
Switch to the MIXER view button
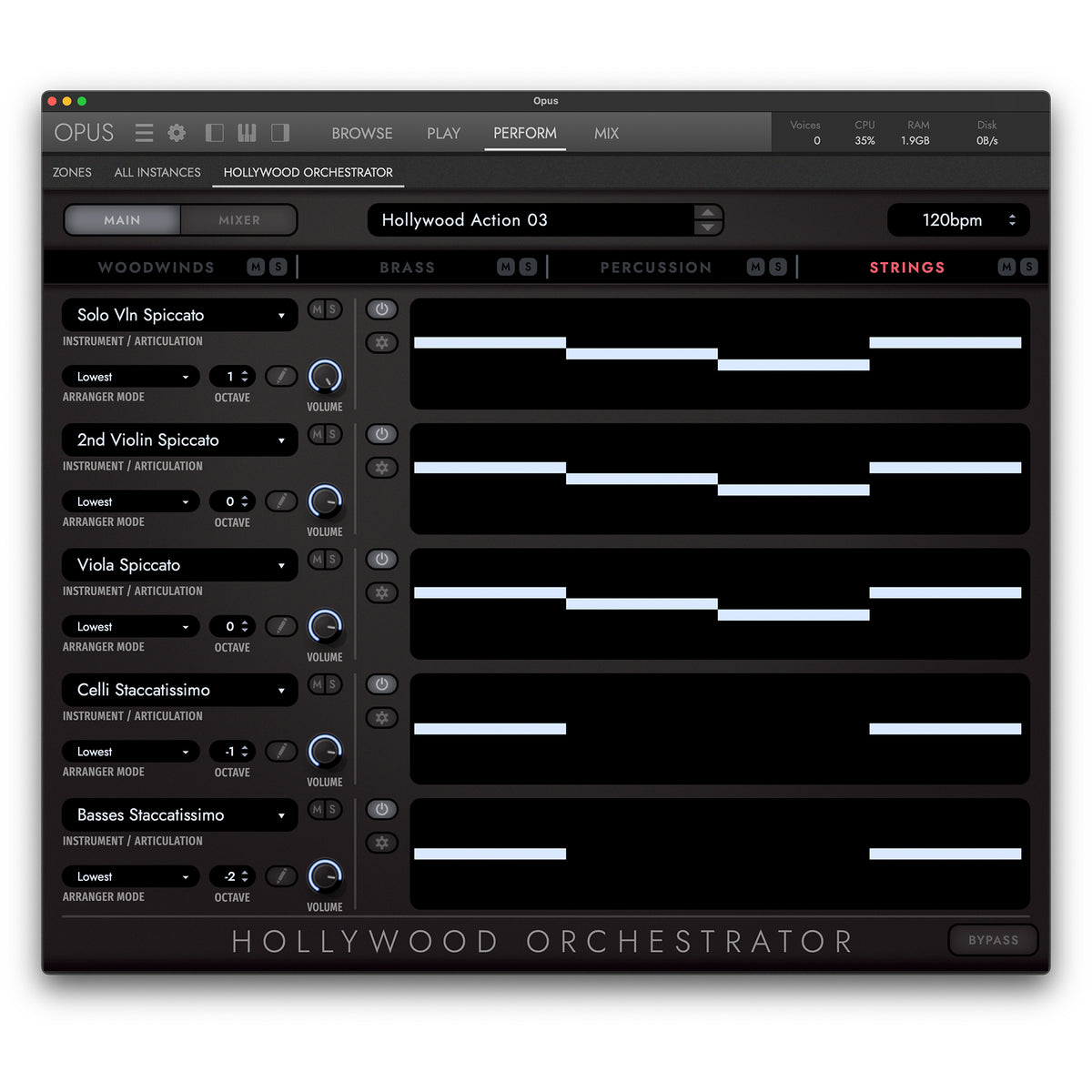pyautogui.click(x=239, y=220)
